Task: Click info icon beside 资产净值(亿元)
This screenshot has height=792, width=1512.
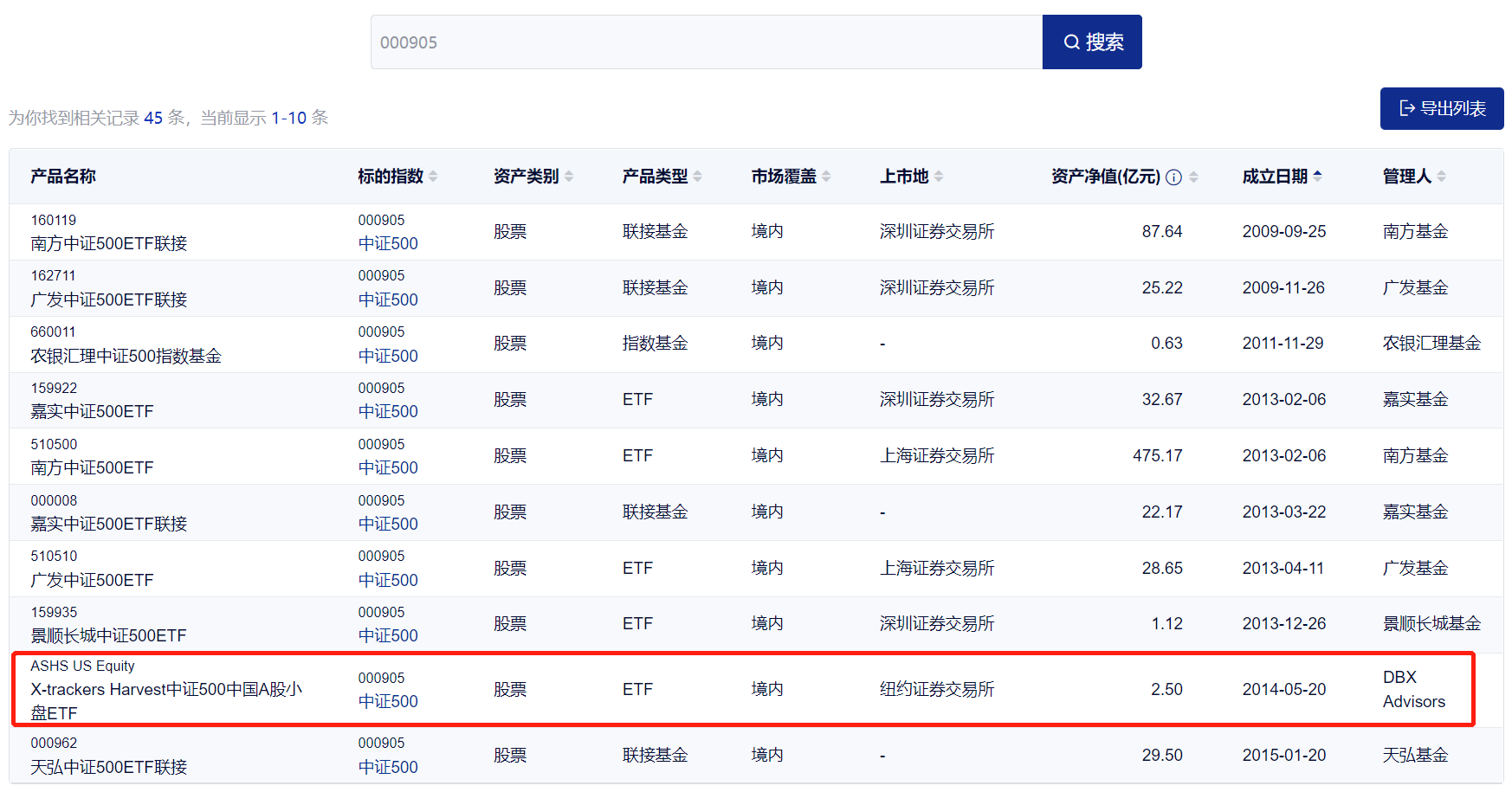Action: (1173, 177)
